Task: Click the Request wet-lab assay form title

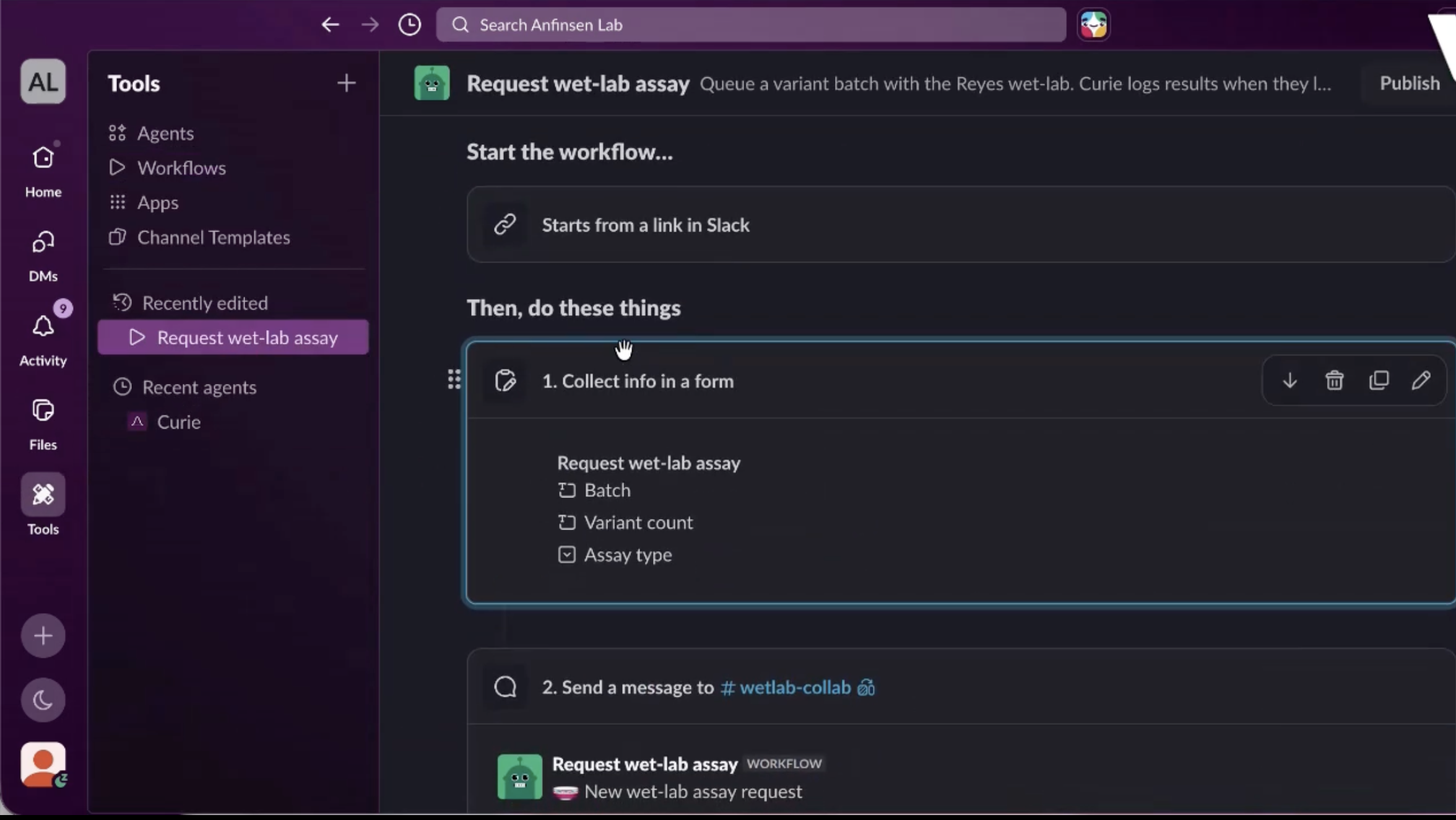Action: click(648, 463)
